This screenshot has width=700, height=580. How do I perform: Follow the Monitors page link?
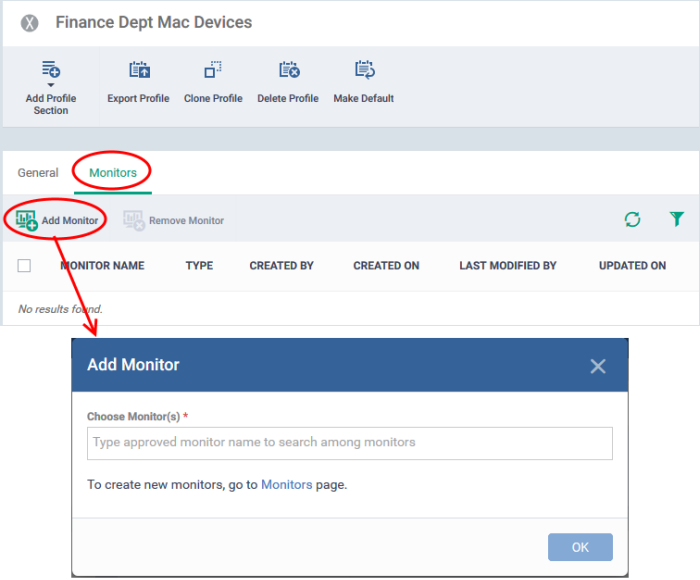(287, 484)
